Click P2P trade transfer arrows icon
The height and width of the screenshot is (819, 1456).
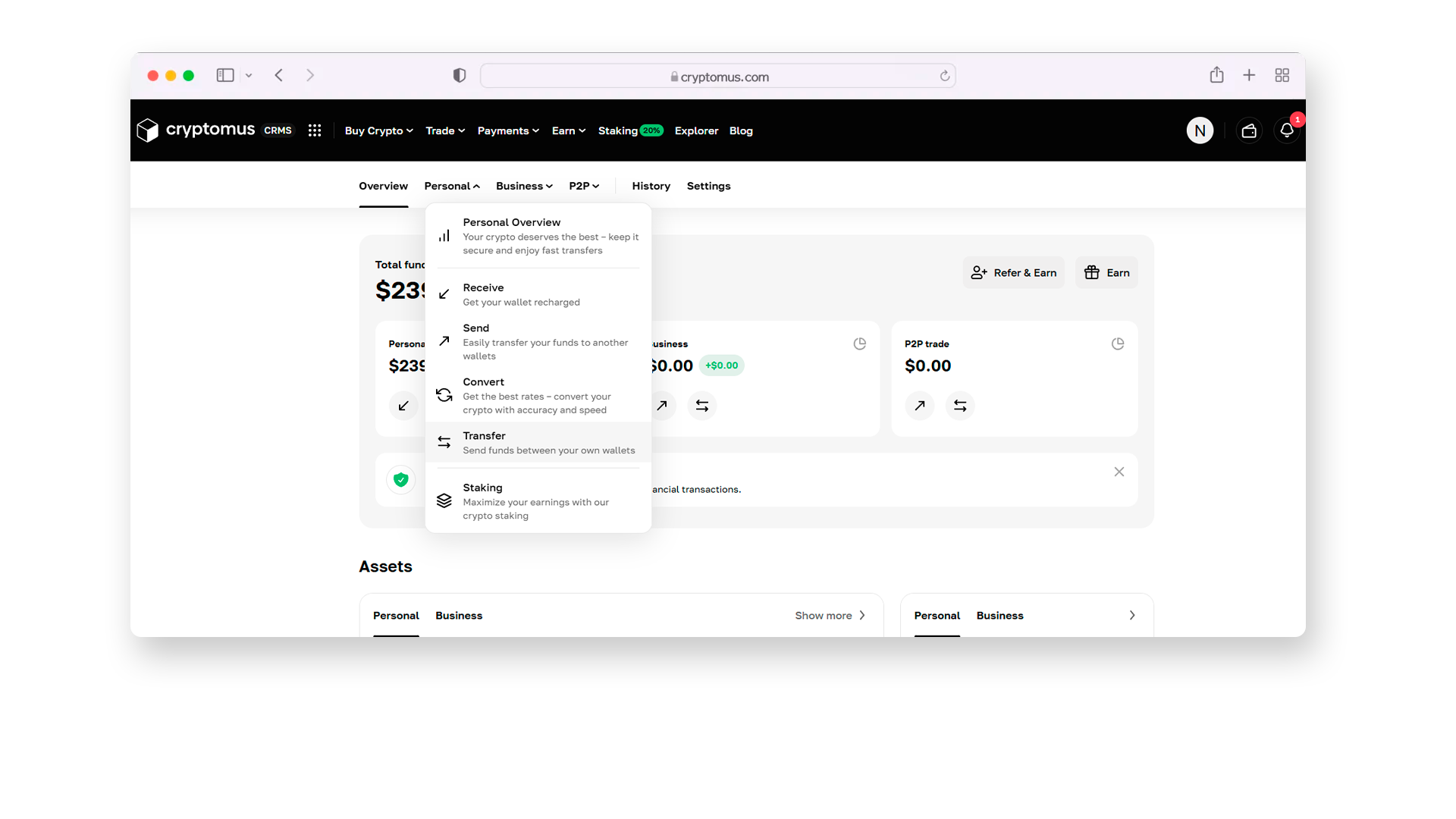point(960,406)
